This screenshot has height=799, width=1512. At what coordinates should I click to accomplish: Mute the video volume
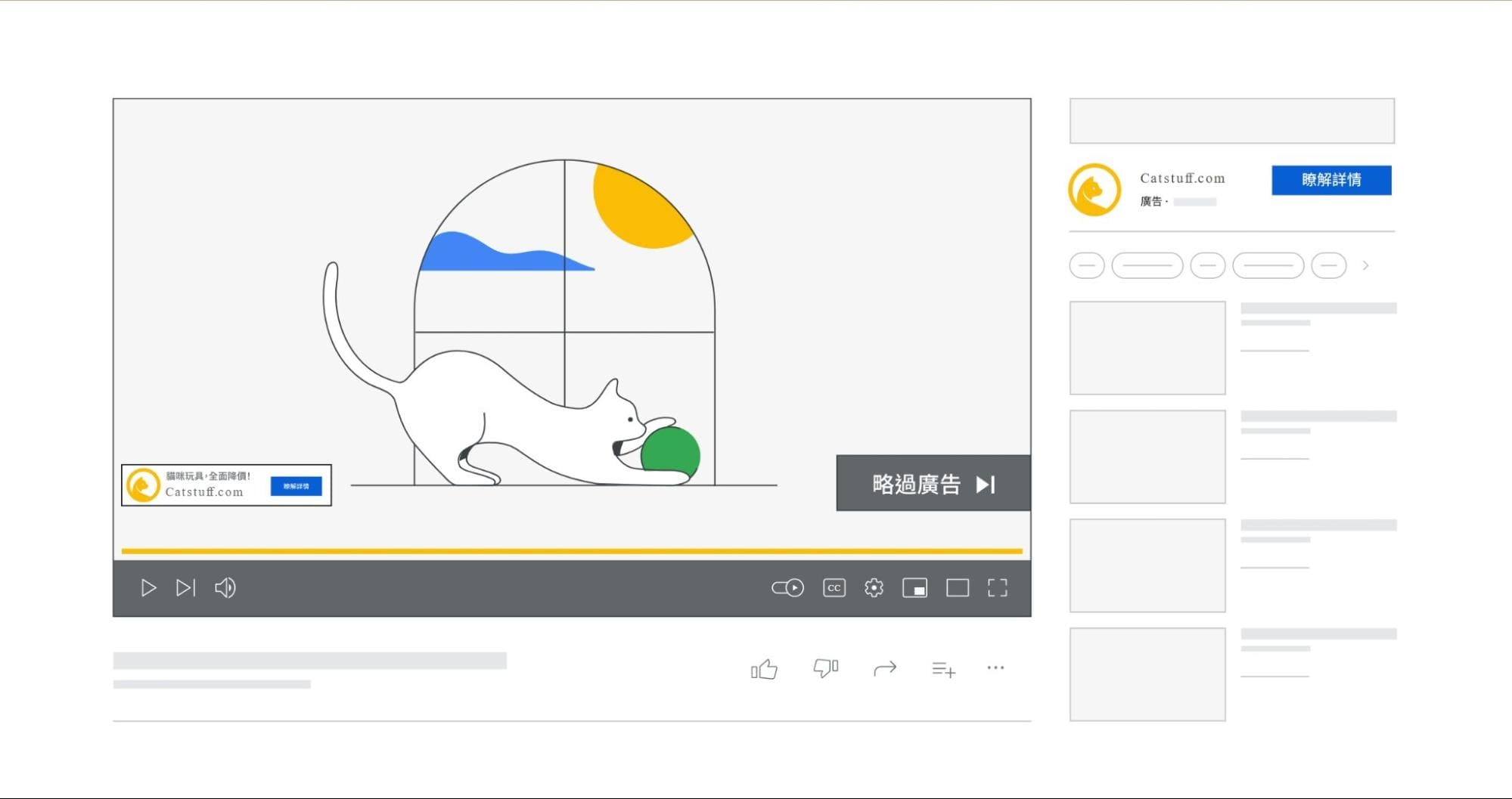(x=225, y=588)
